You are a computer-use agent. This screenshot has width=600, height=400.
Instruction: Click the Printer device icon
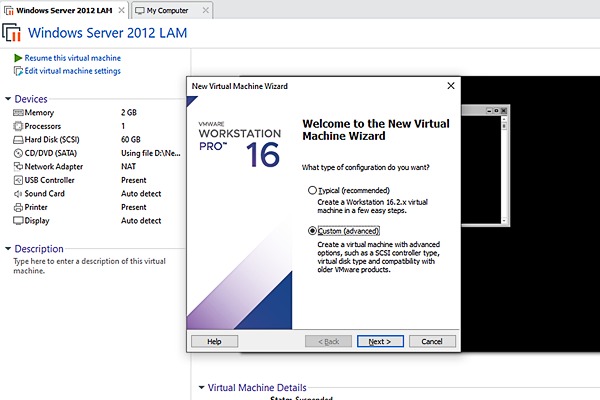(x=18, y=207)
